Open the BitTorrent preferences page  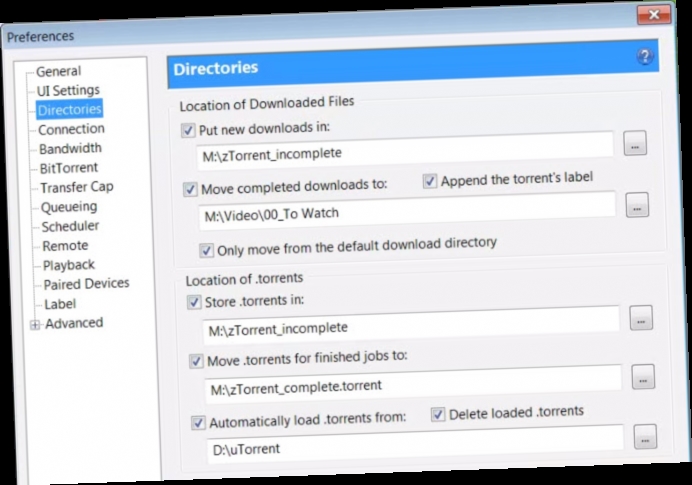[69, 168]
